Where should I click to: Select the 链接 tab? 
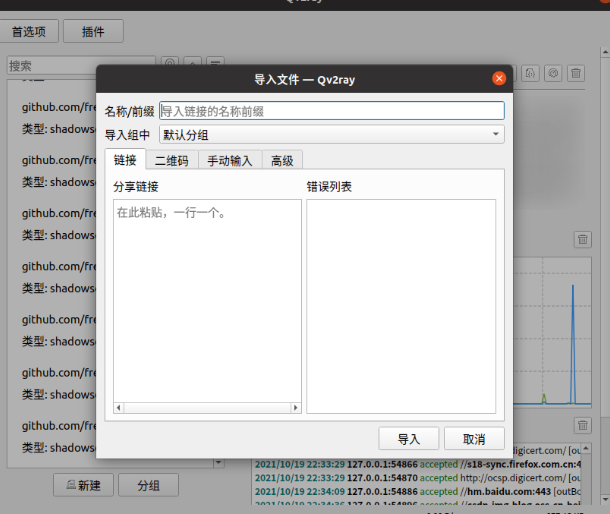click(x=125, y=160)
